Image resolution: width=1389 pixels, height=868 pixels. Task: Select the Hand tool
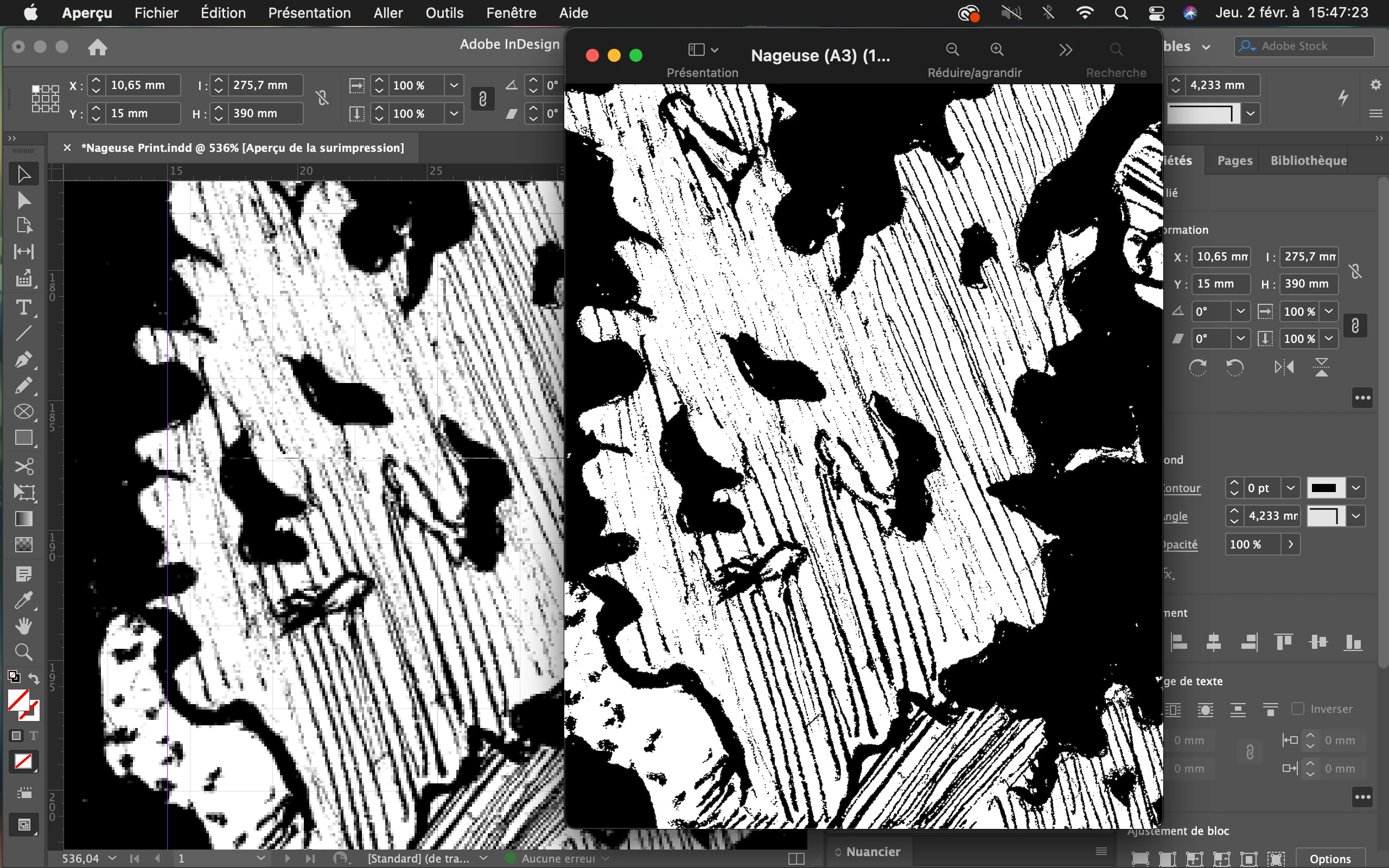pos(23,625)
